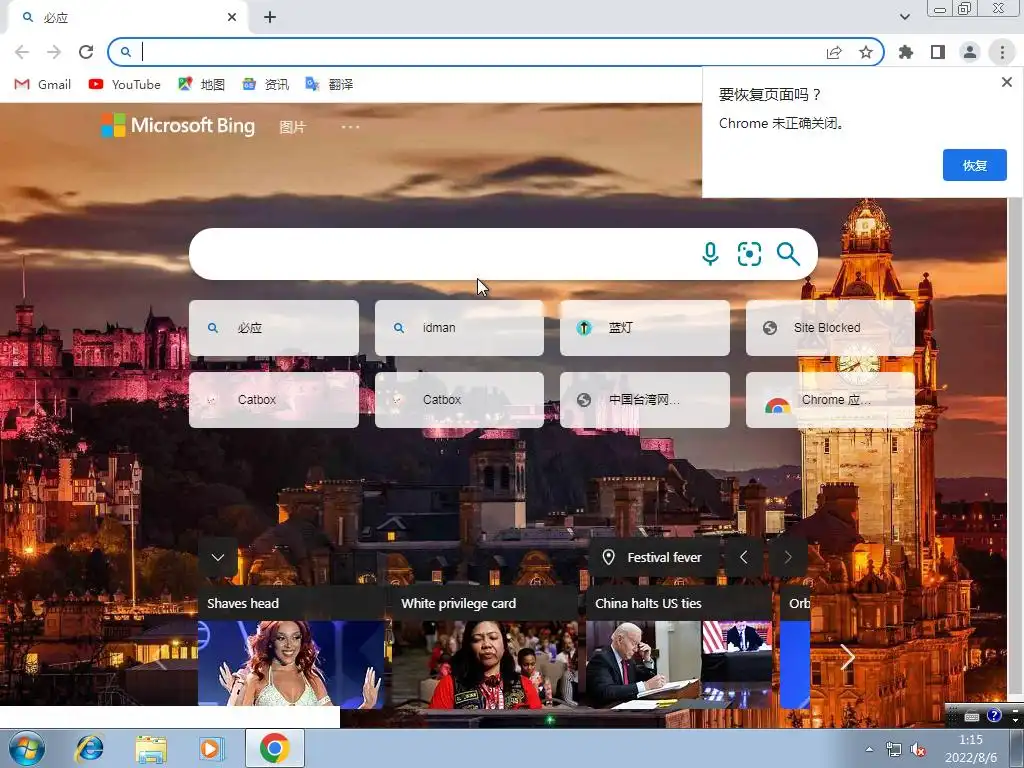1024x768 pixels.
Task: Show hidden tray icons arrow
Action: [869, 749]
